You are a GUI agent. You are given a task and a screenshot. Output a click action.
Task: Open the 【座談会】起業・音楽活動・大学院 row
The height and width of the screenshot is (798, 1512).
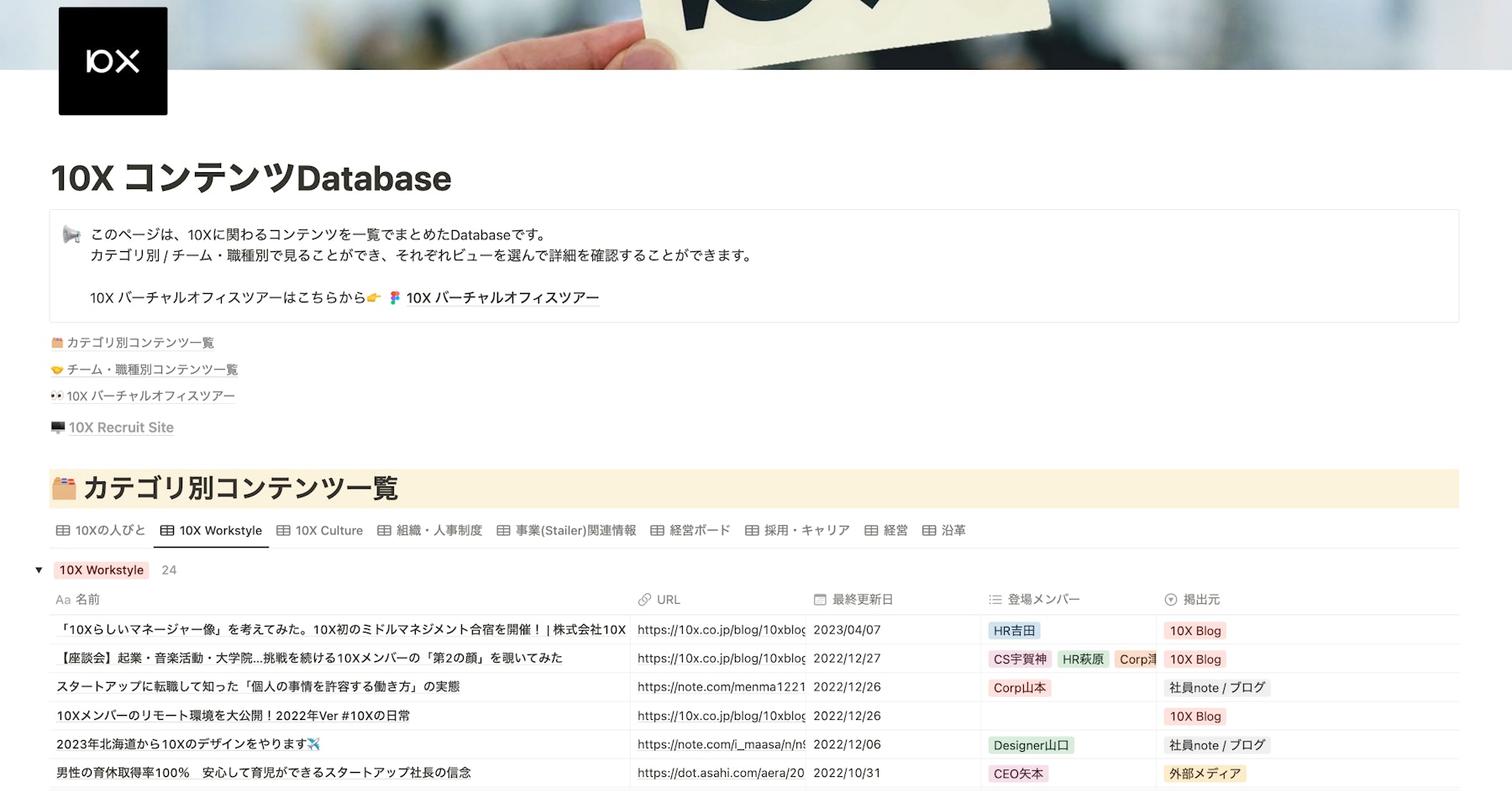coord(309,659)
